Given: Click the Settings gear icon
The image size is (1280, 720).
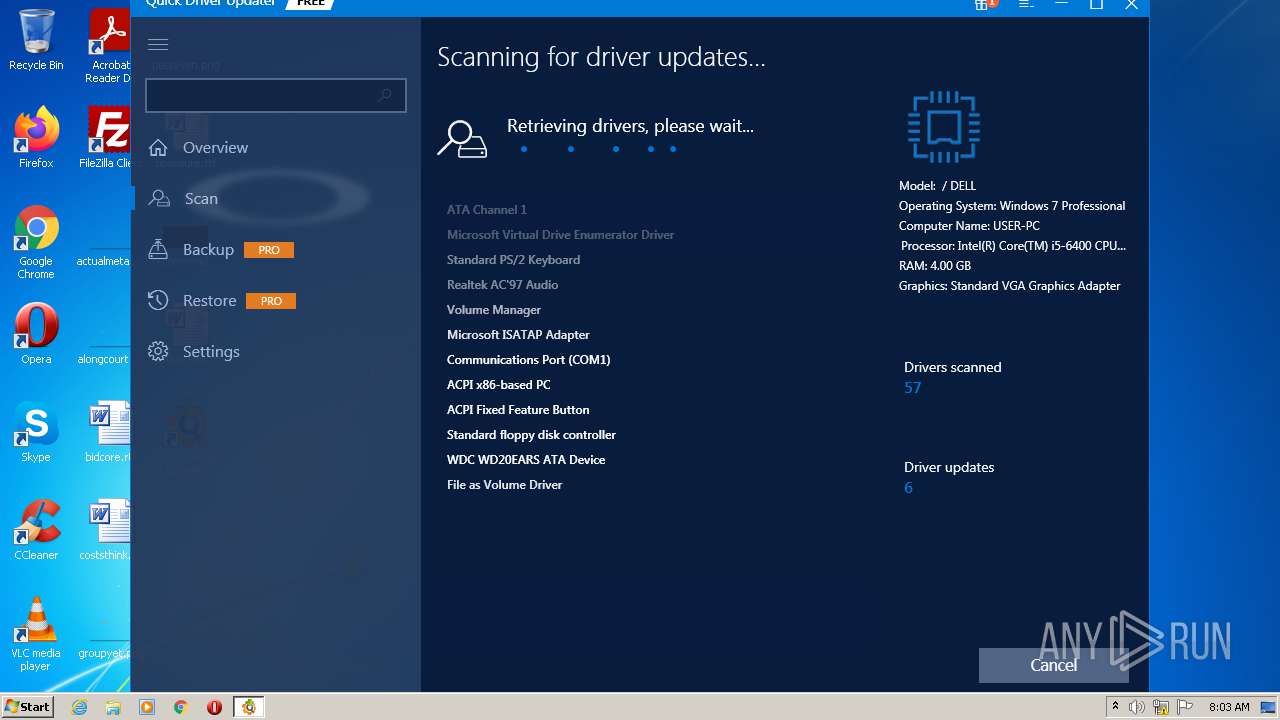Looking at the screenshot, I should pos(158,351).
